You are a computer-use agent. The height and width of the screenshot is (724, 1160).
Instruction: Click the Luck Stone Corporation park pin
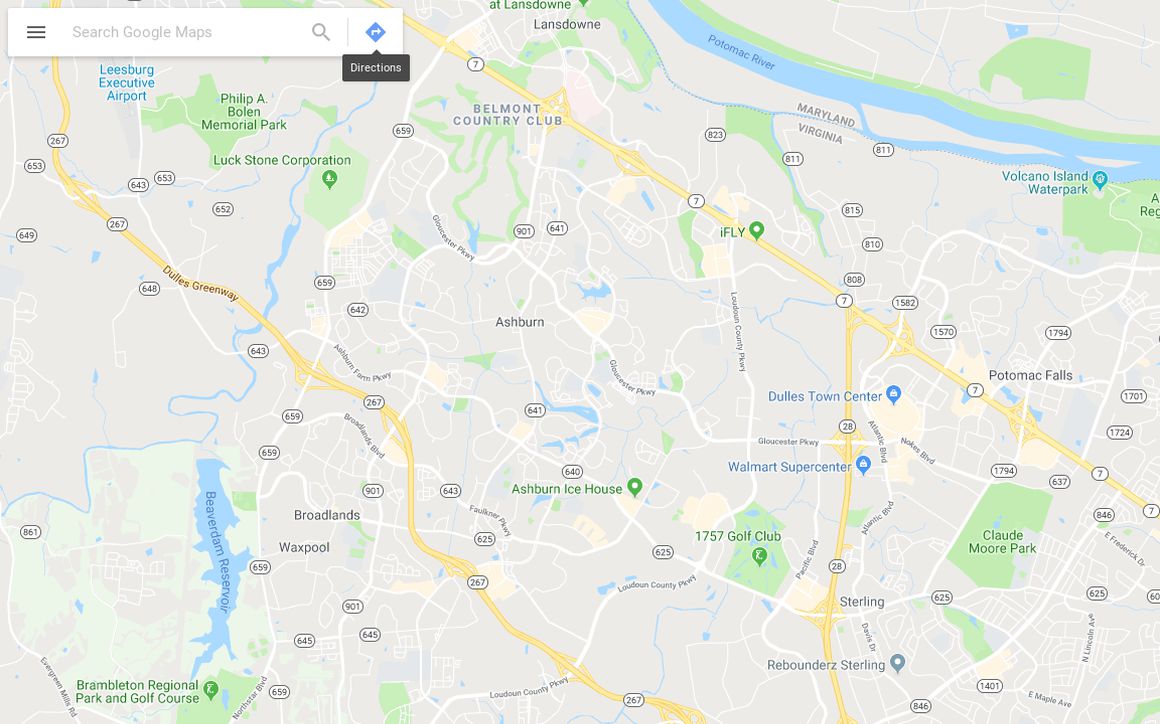coord(330,178)
